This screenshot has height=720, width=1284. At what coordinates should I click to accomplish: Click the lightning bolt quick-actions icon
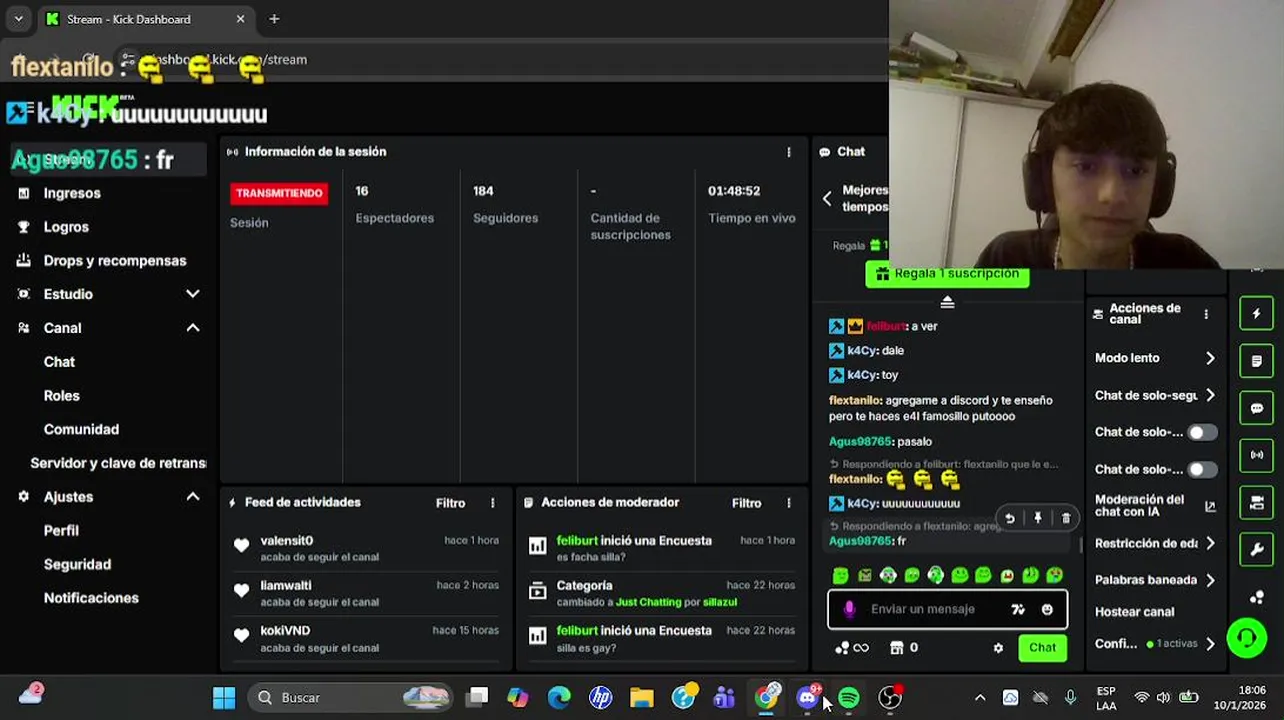tap(1257, 314)
